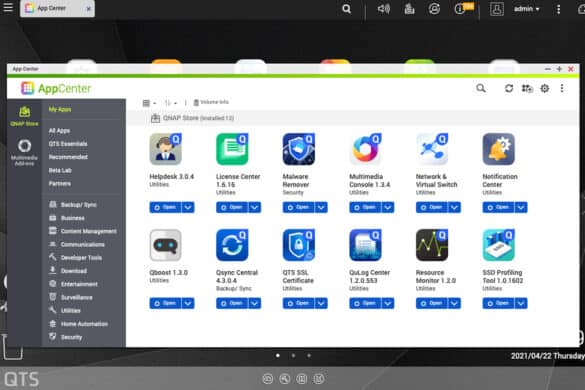The image size is (585, 390).
Task: Open Network & Virtual Switch app icon
Action: coord(432,149)
